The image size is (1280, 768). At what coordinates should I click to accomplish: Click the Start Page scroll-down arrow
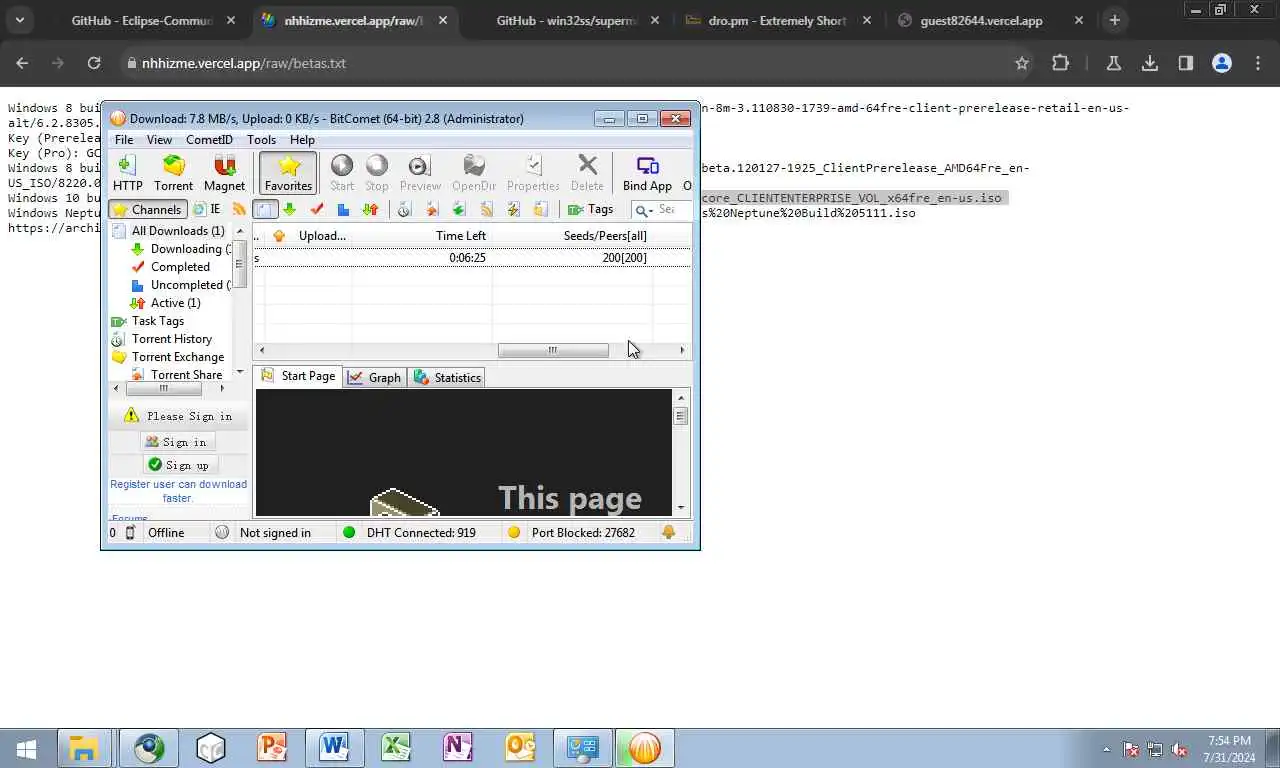pyautogui.click(x=681, y=508)
